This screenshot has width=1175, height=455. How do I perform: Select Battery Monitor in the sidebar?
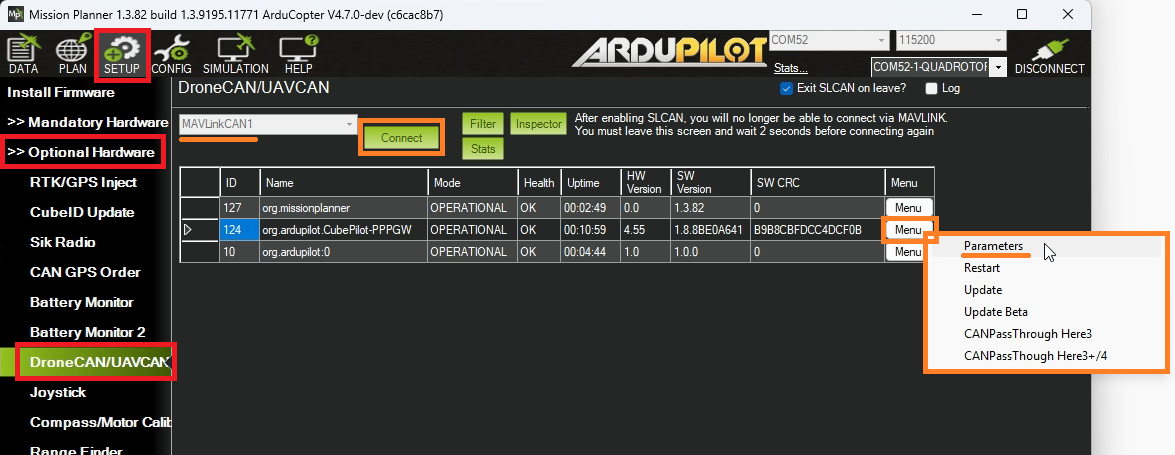pyautogui.click(x=81, y=302)
